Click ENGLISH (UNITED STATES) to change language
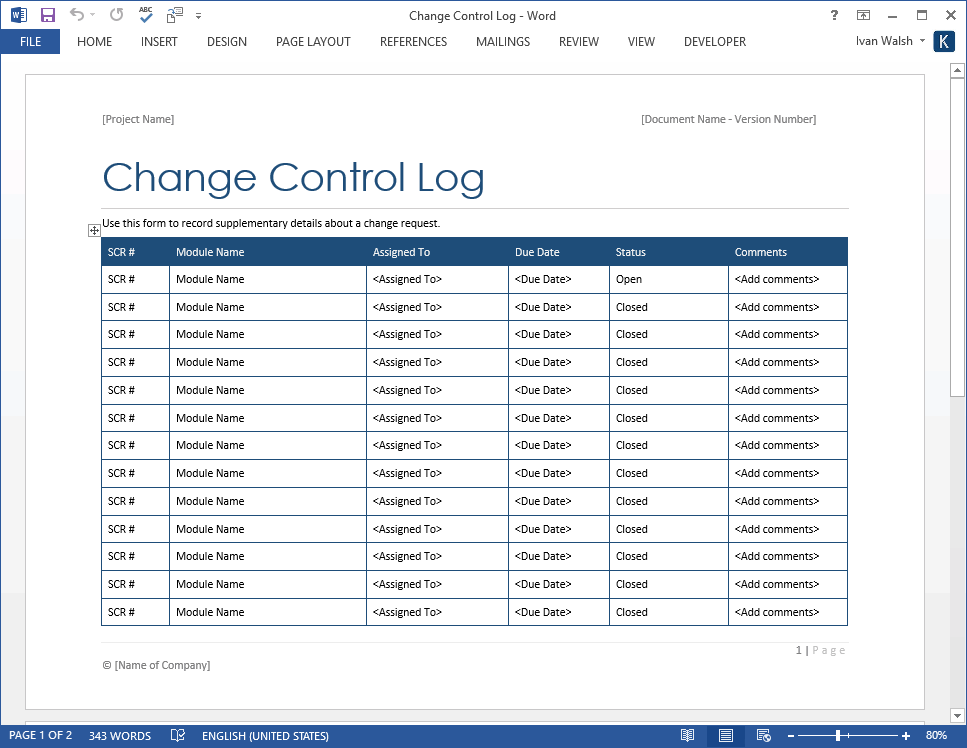The height and width of the screenshot is (748, 967). pos(264,735)
